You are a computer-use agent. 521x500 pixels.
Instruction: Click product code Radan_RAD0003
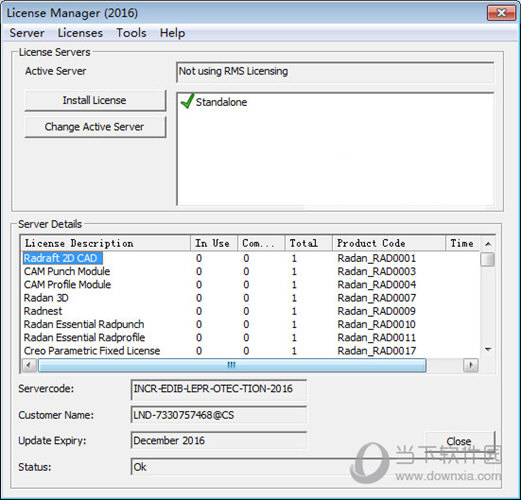click(x=377, y=271)
